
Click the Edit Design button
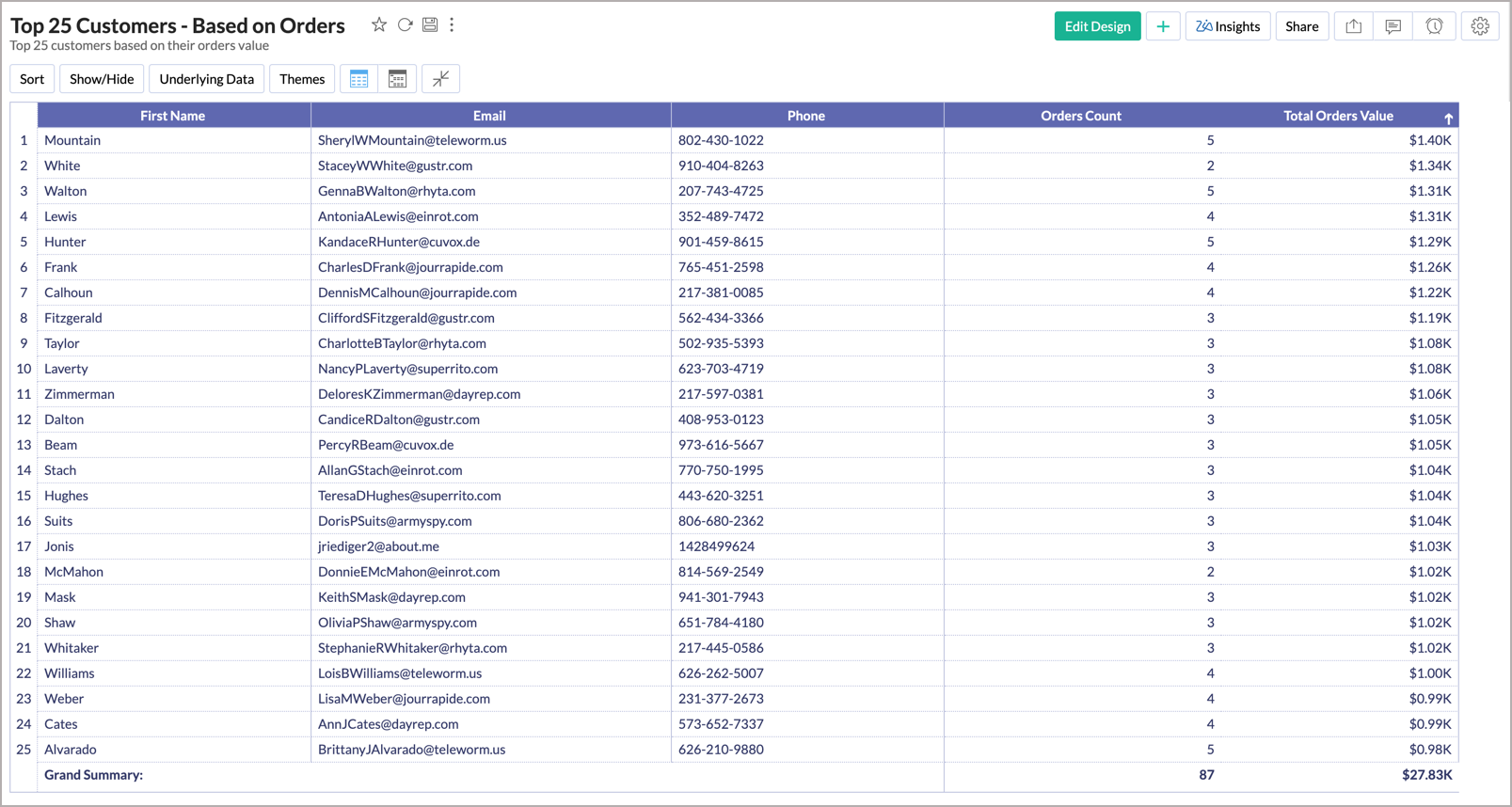1097,26
